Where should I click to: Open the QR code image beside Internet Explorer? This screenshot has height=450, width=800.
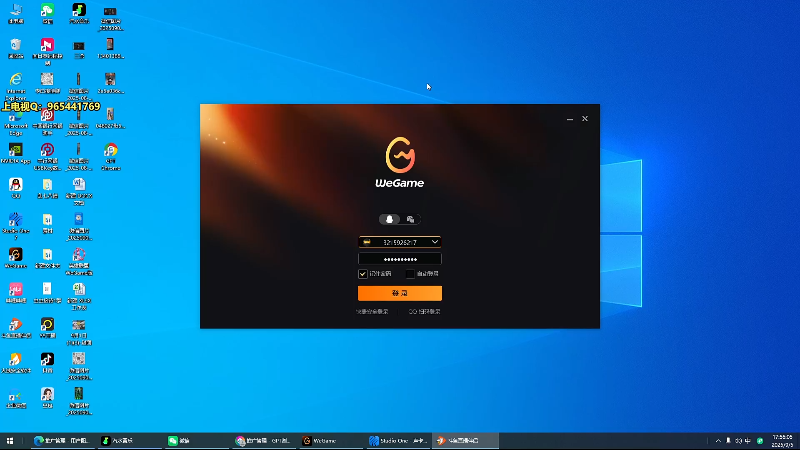tap(47, 83)
